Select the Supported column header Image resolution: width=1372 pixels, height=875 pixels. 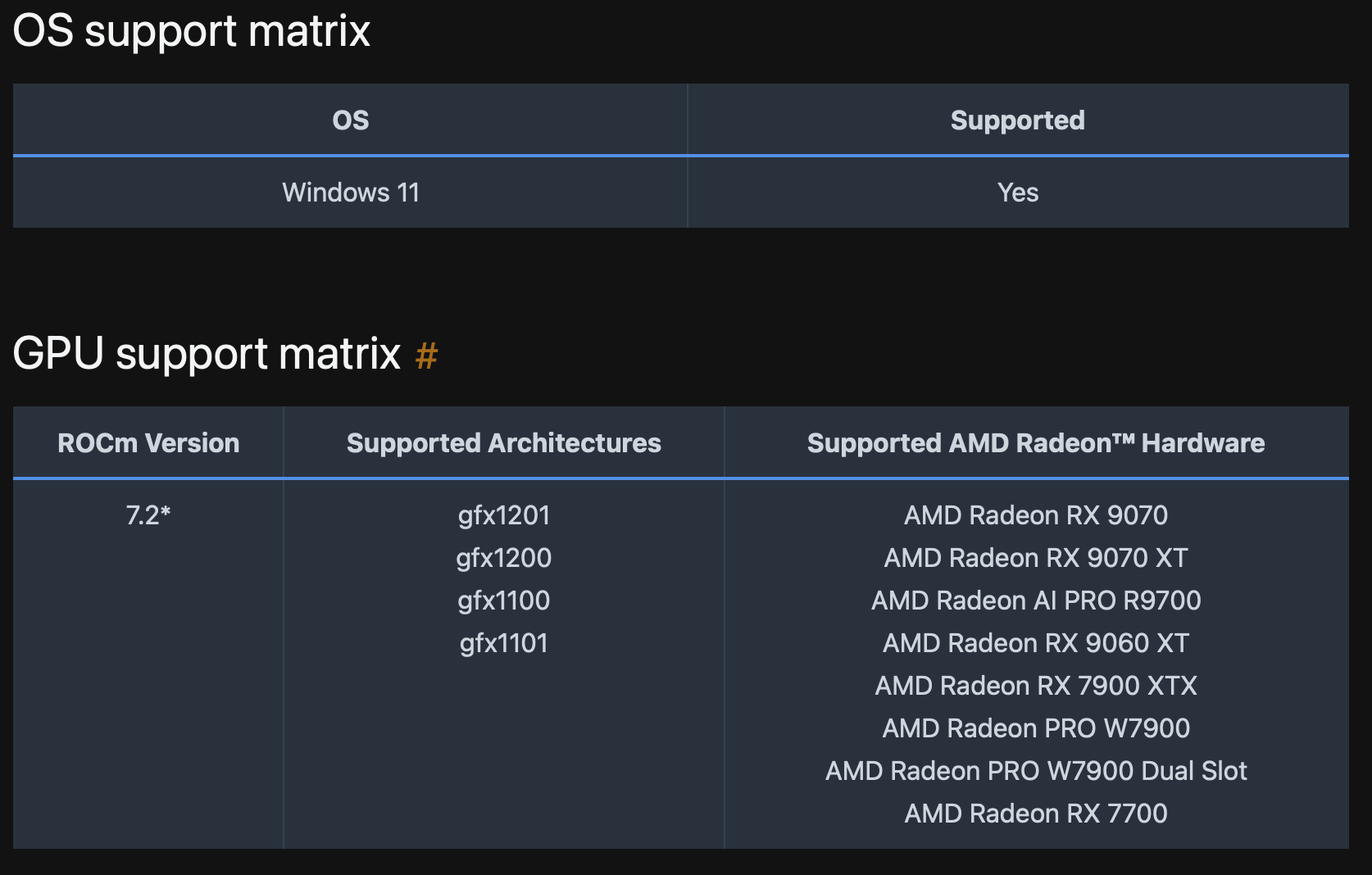[x=1017, y=120]
